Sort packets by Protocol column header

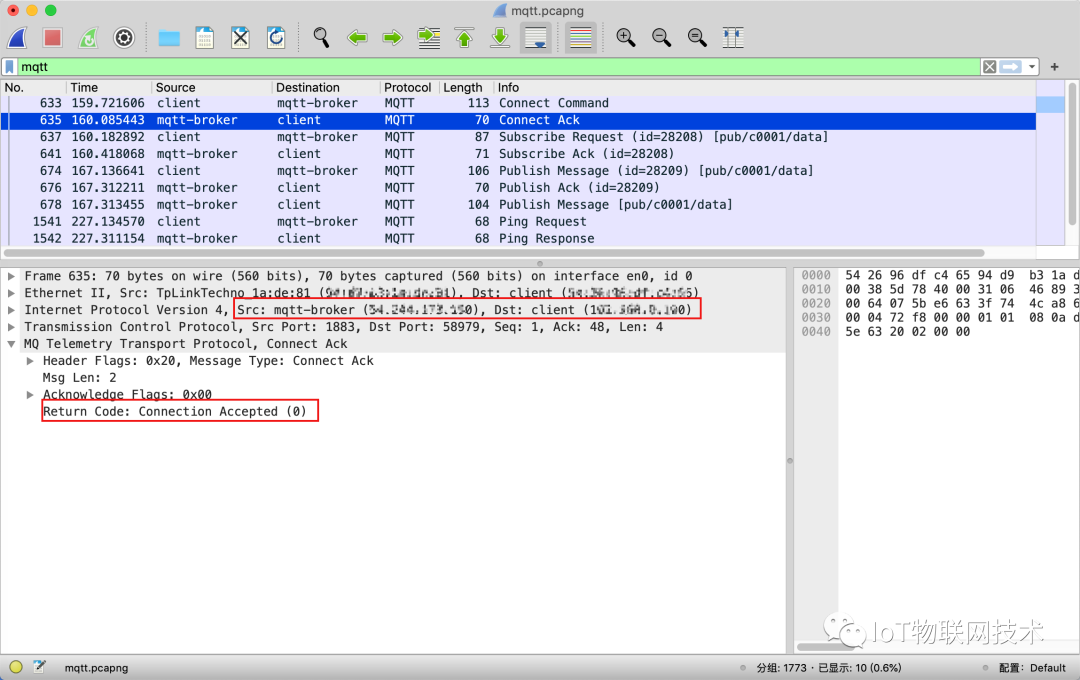pos(408,87)
